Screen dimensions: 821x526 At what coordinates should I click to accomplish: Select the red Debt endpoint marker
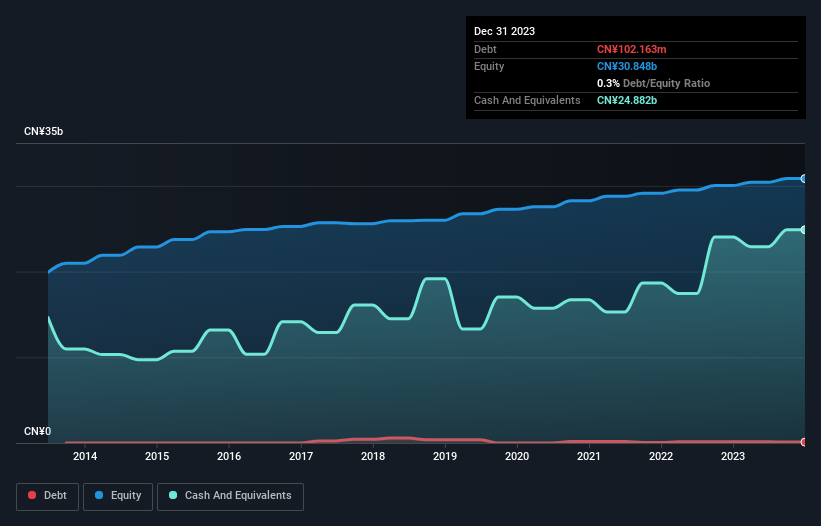pyautogui.click(x=804, y=442)
